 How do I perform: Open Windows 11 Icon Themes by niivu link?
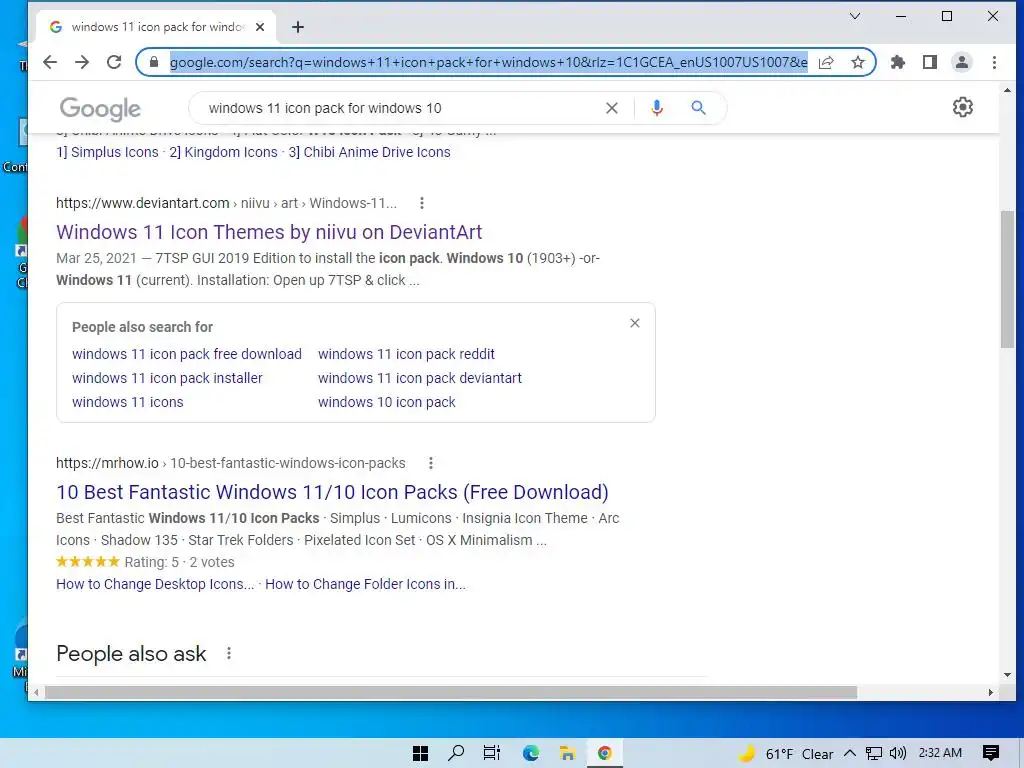[x=269, y=232]
